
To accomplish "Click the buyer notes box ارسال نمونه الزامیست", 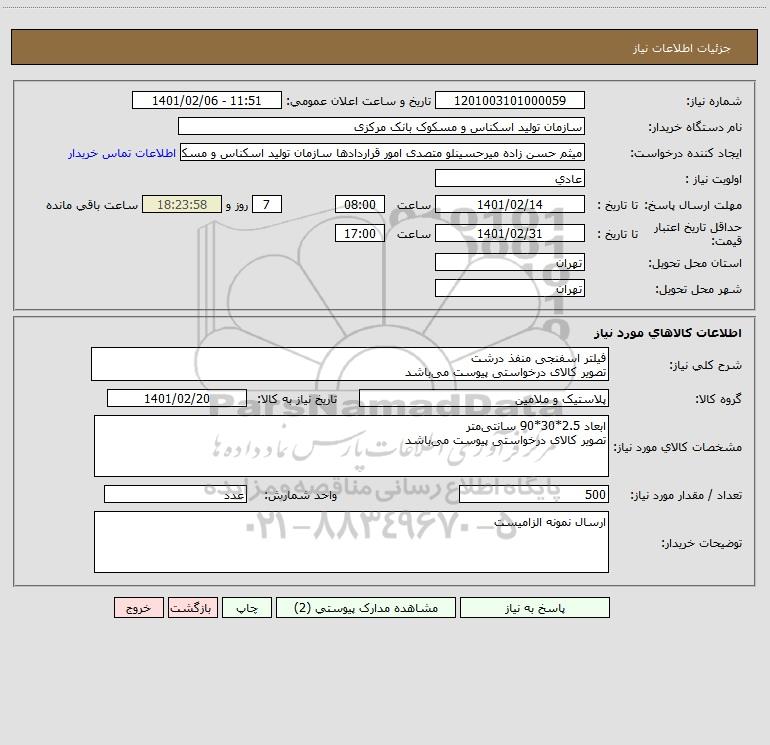I will (351, 542).
